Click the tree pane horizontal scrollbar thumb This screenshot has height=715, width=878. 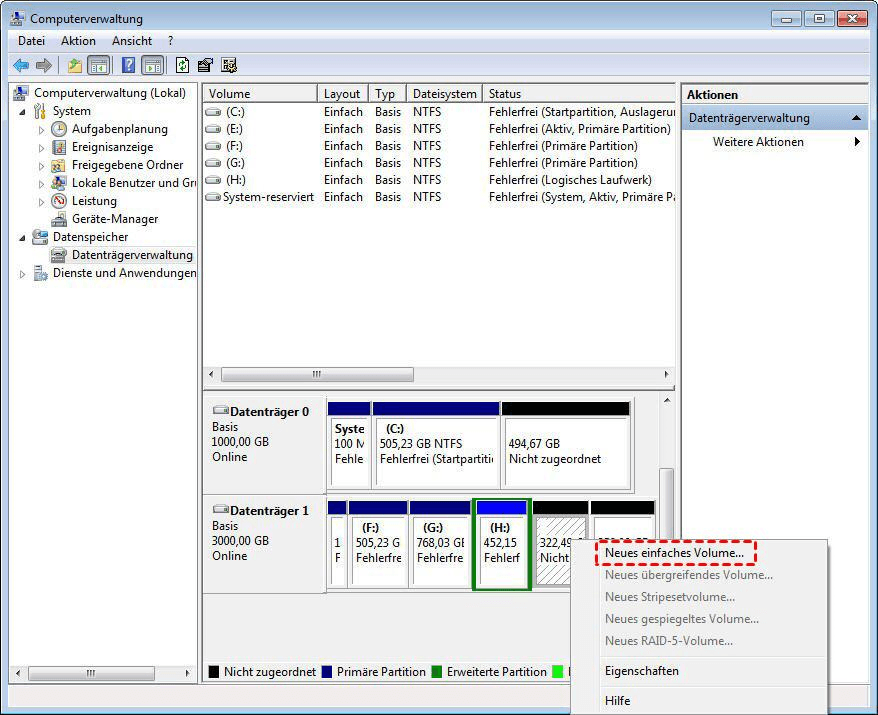[91, 673]
